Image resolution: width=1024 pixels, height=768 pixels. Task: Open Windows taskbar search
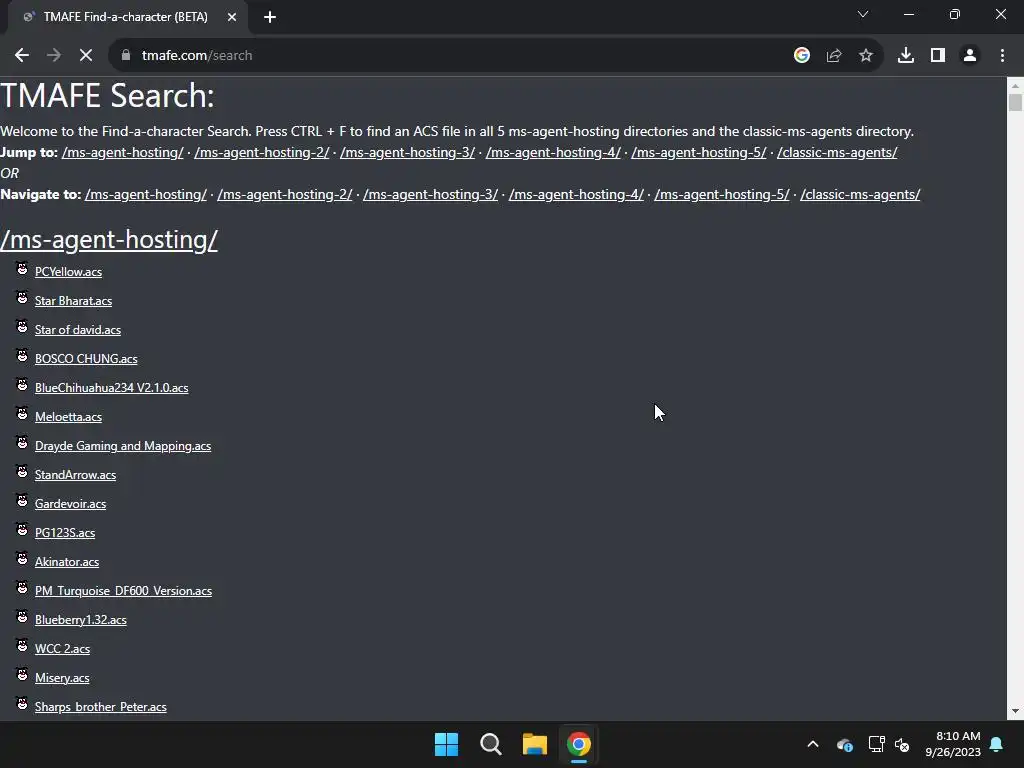tap(490, 744)
